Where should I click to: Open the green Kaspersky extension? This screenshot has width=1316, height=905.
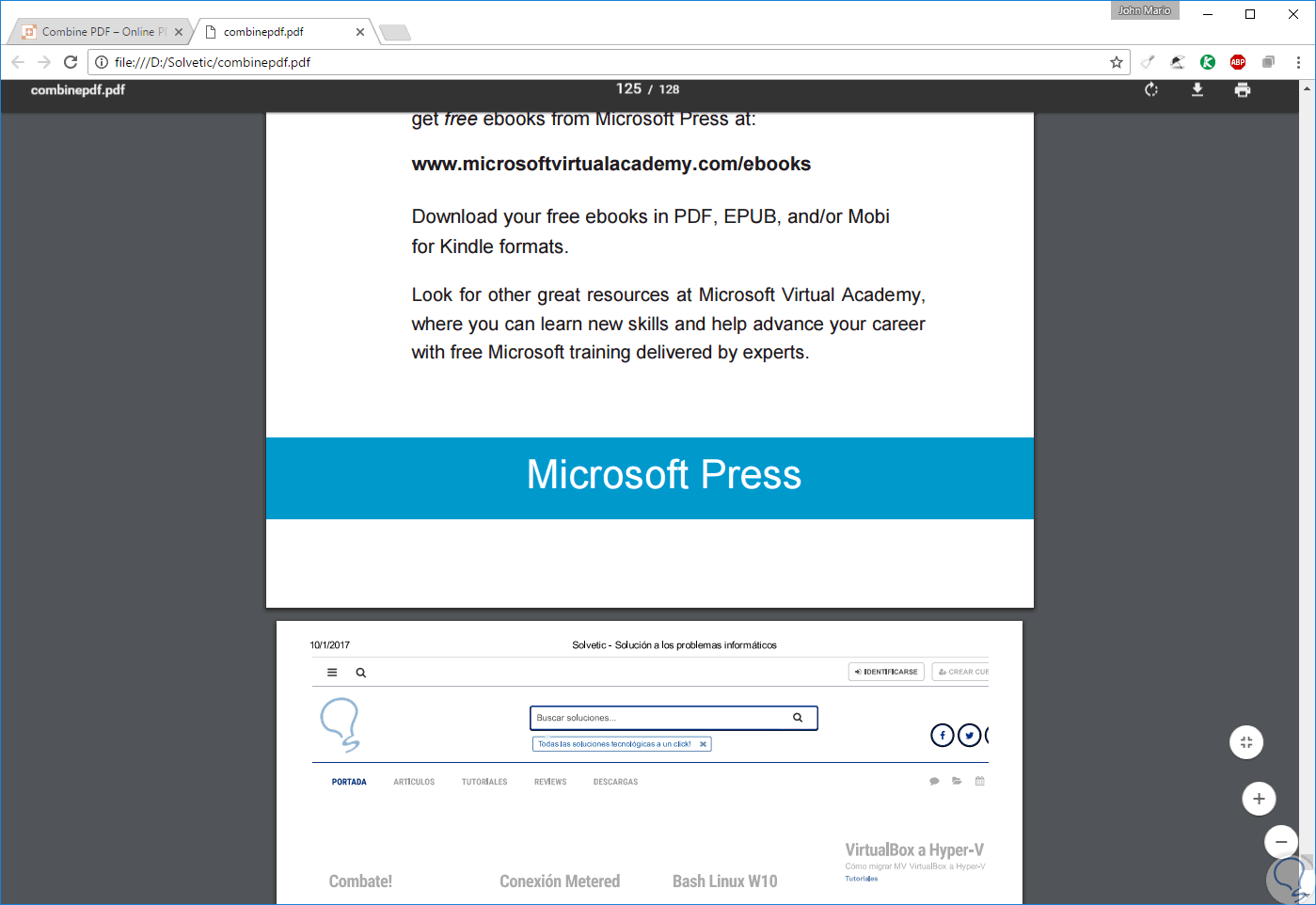pos(1208,62)
